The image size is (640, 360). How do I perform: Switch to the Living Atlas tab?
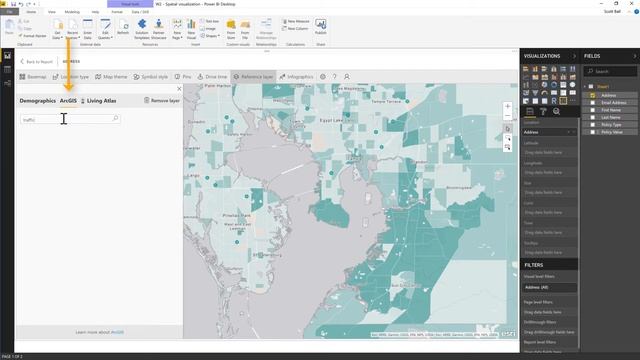(x=98, y=101)
